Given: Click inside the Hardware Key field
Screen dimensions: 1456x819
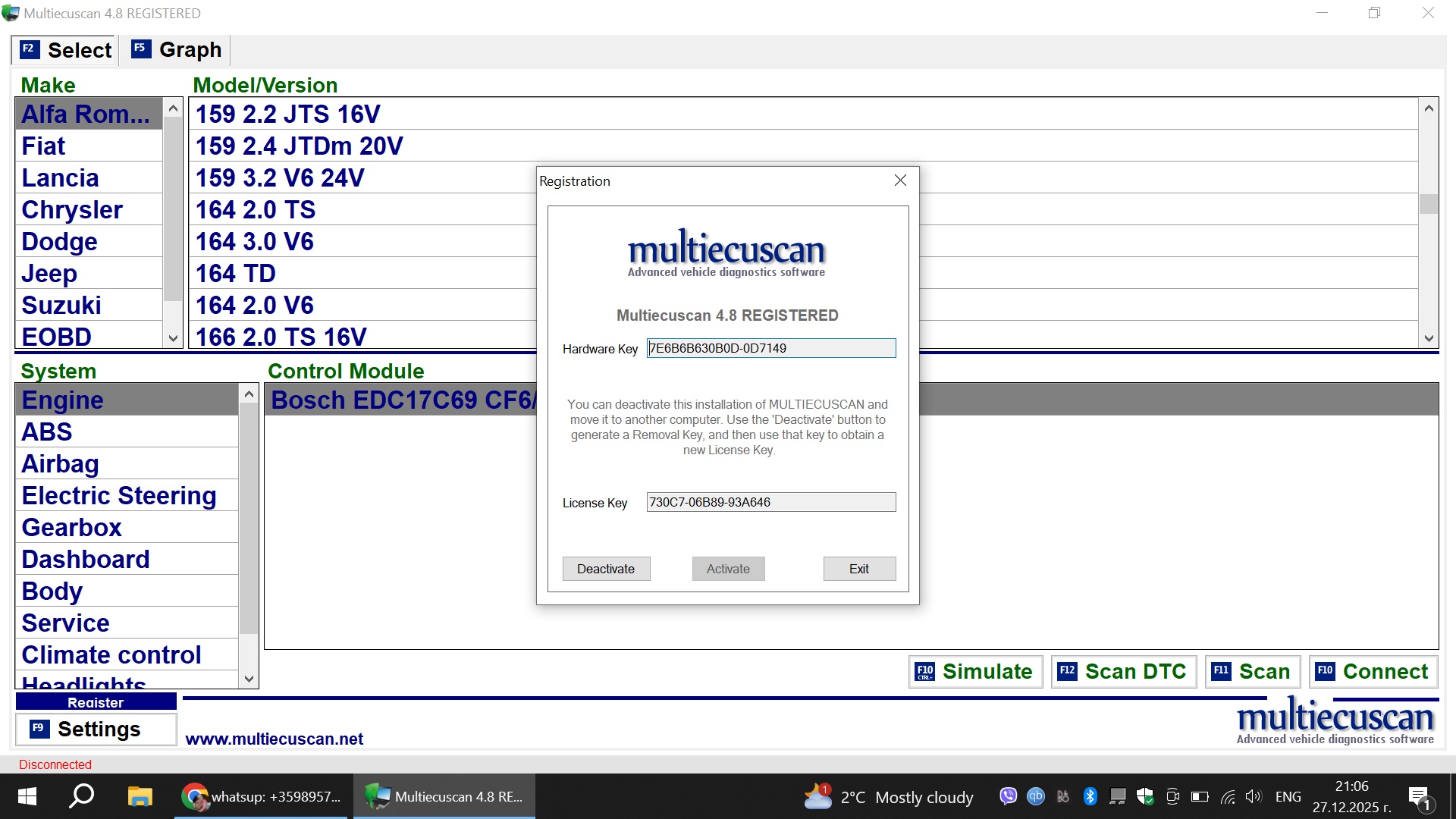Looking at the screenshot, I should [770, 348].
